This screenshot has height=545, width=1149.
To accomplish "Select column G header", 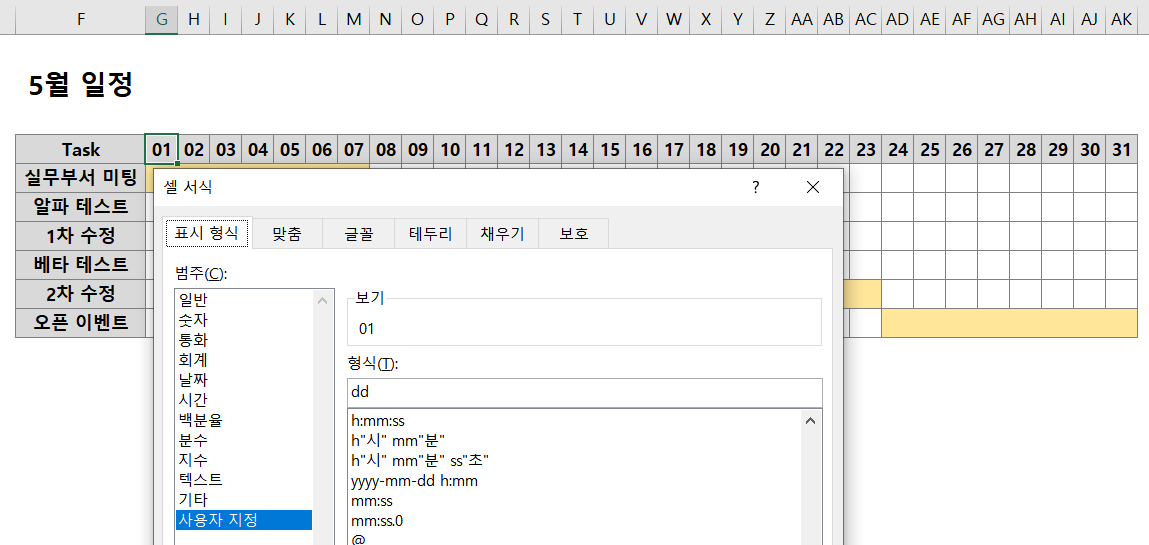I will click(161, 21).
